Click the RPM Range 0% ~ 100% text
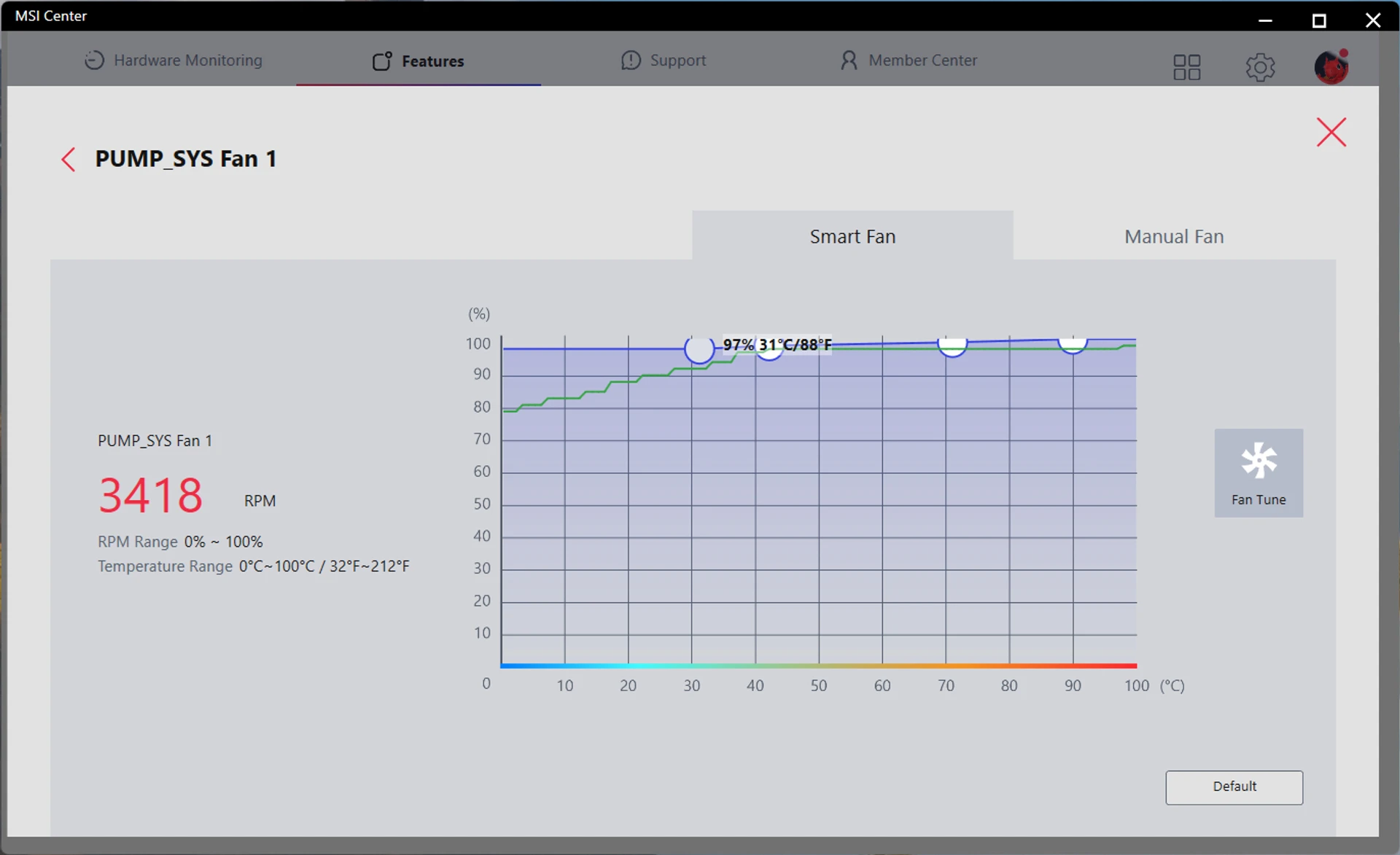 pos(180,542)
